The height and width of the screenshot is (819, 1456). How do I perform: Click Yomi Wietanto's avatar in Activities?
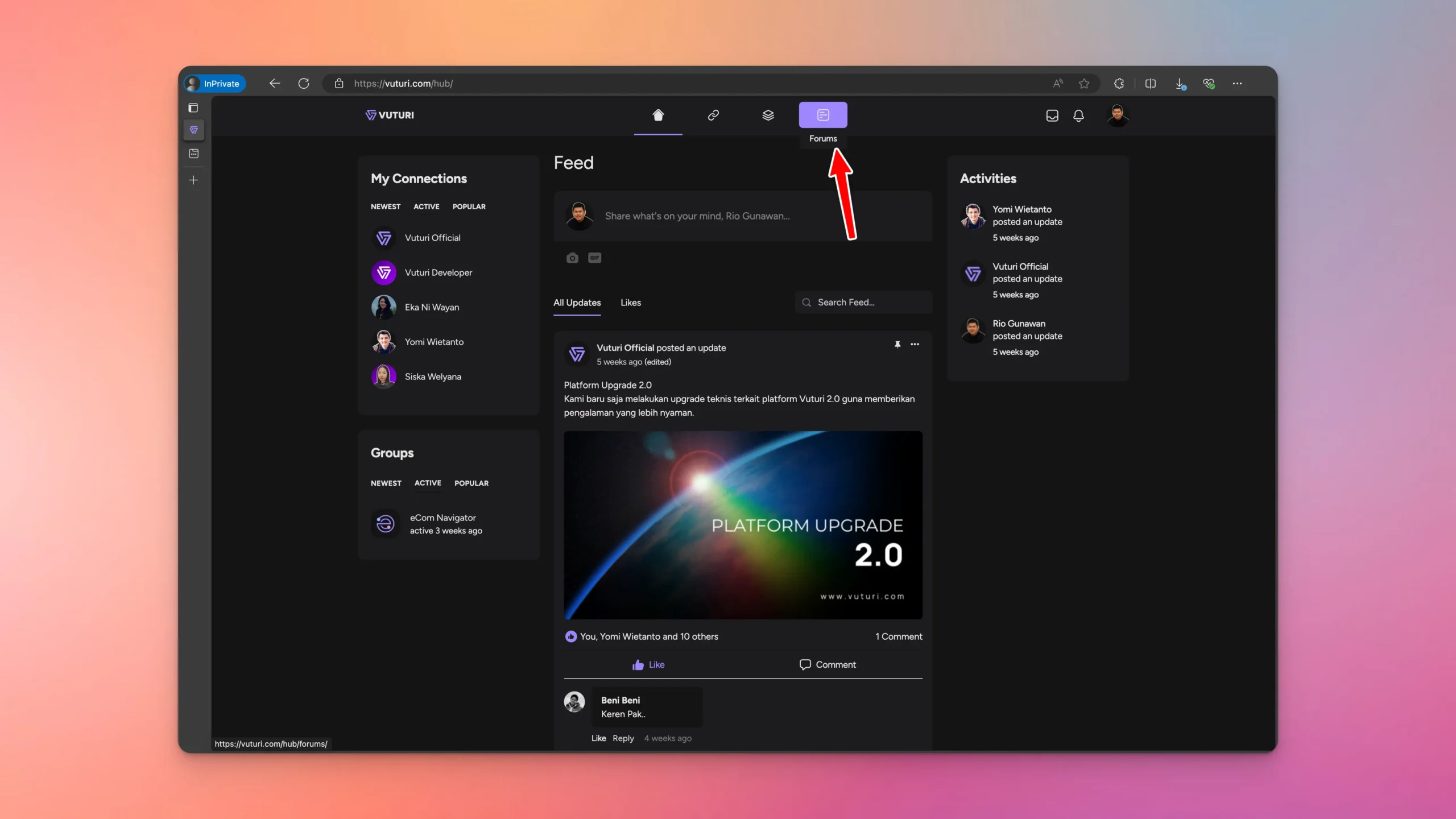pos(973,216)
